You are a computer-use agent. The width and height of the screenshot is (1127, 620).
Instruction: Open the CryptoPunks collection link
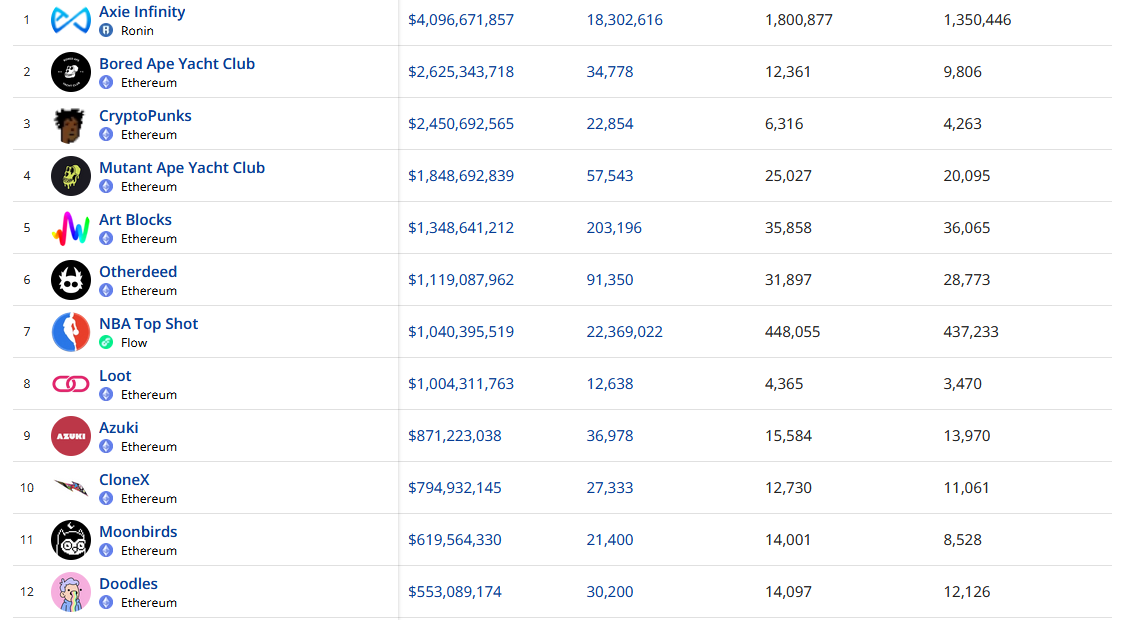tap(145, 116)
